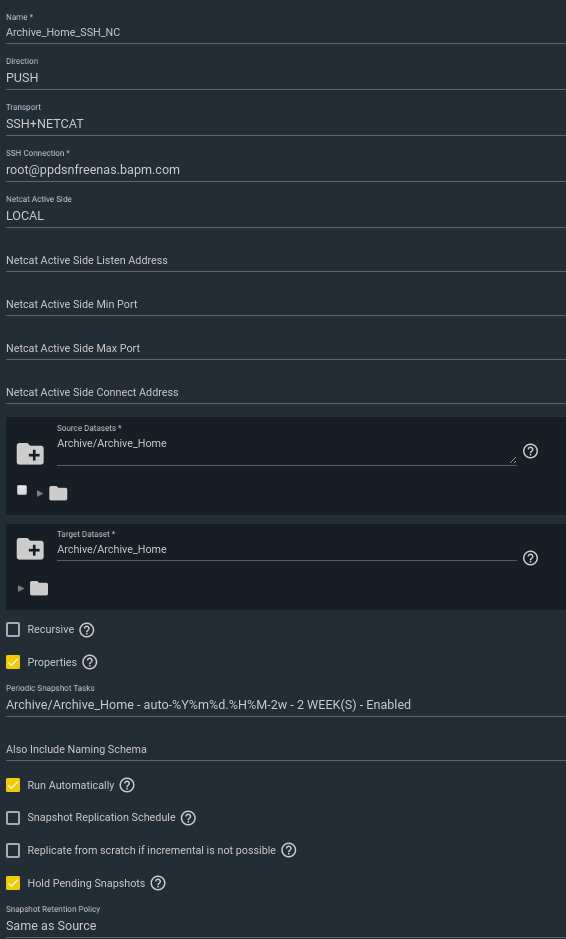Enable the Recursive checkbox

coord(13,629)
